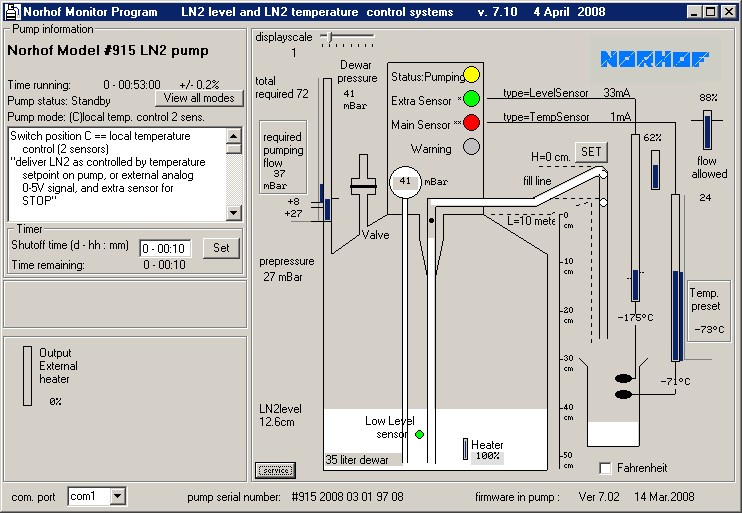Click the Temp. preset -73°C box
The height and width of the screenshot is (513, 742).
coord(708,310)
